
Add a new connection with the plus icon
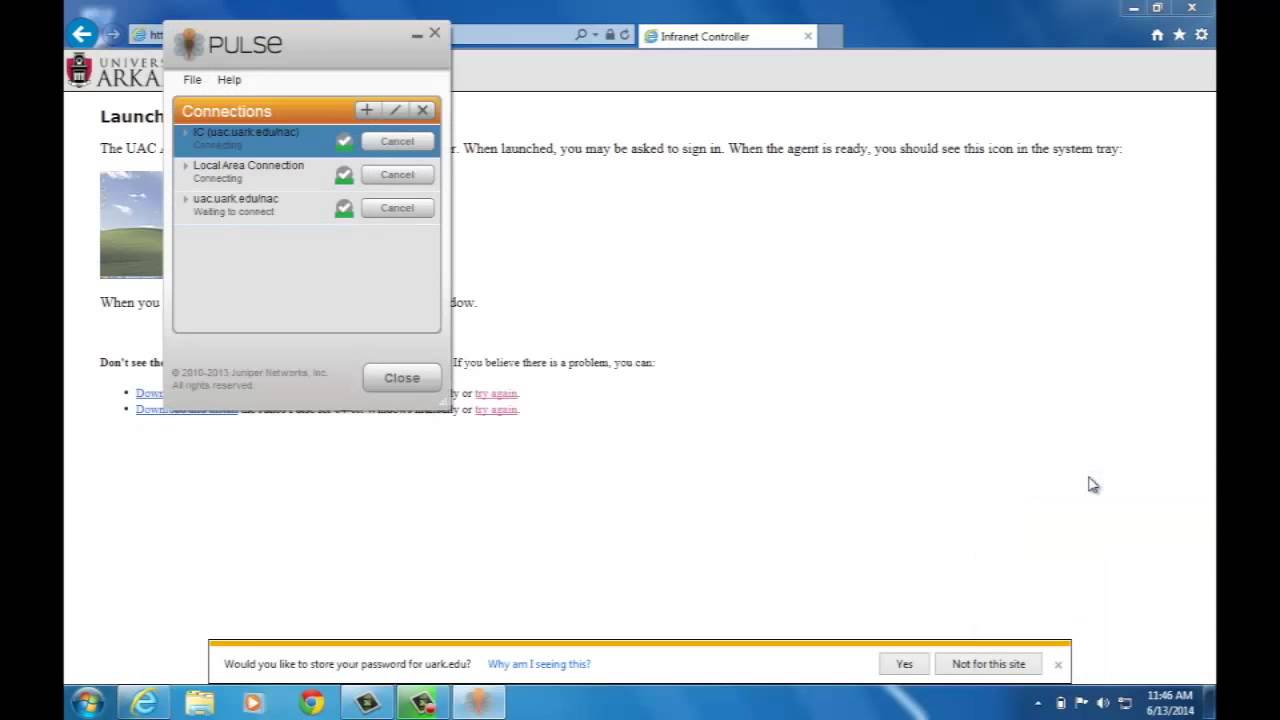(x=367, y=110)
